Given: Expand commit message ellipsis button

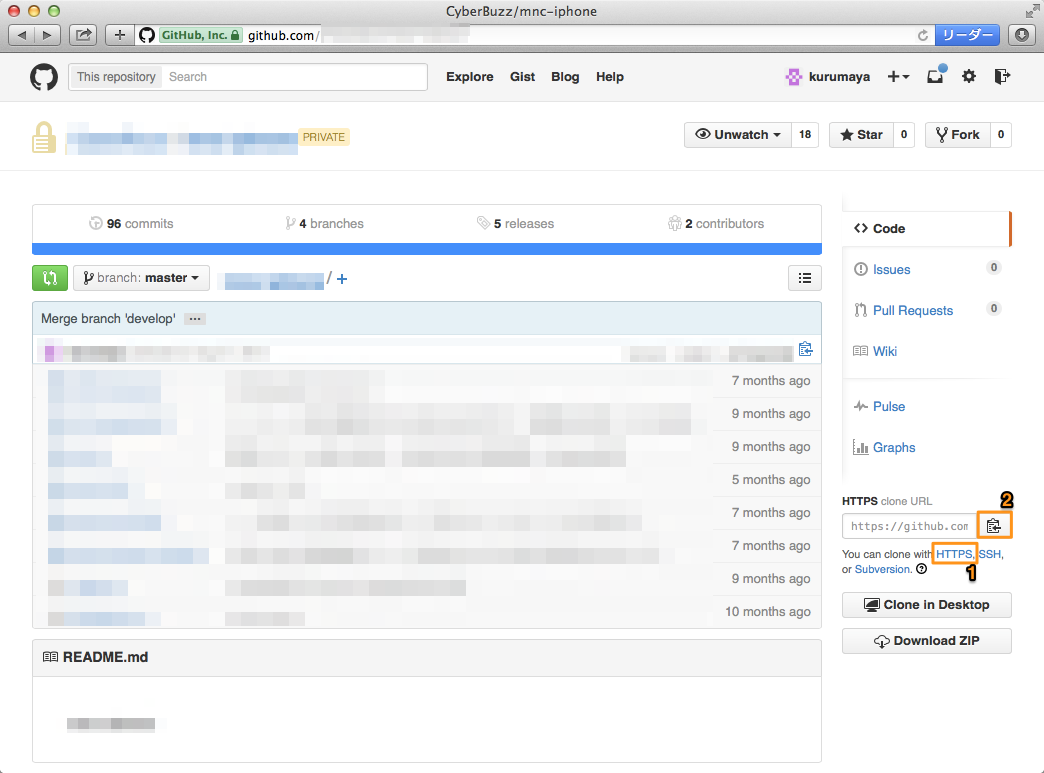Looking at the screenshot, I should coord(194,319).
